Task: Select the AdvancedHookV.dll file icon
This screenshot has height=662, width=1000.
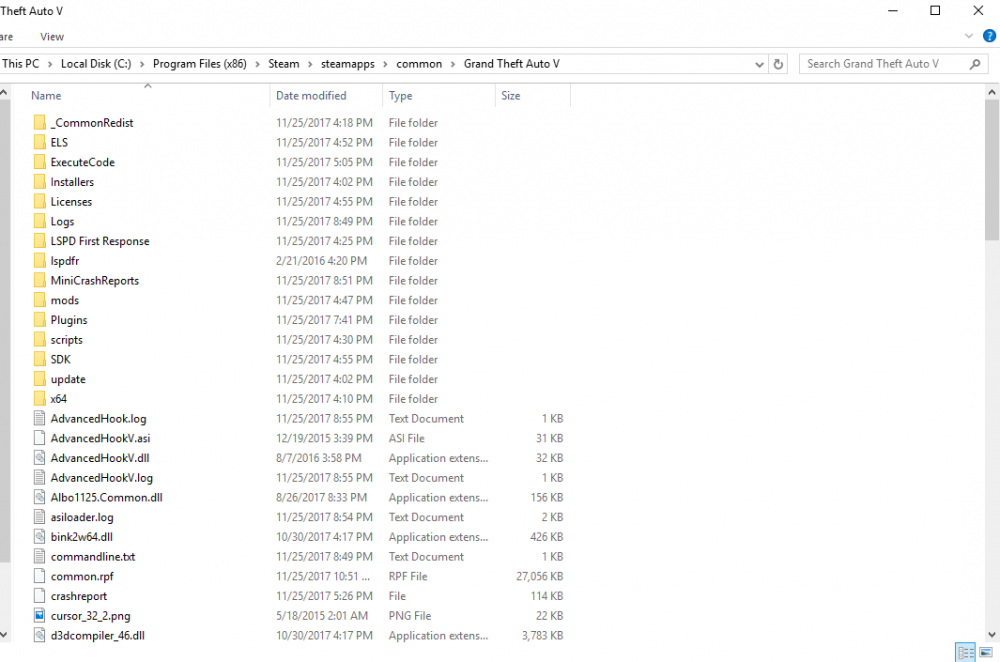Action: click(40, 458)
